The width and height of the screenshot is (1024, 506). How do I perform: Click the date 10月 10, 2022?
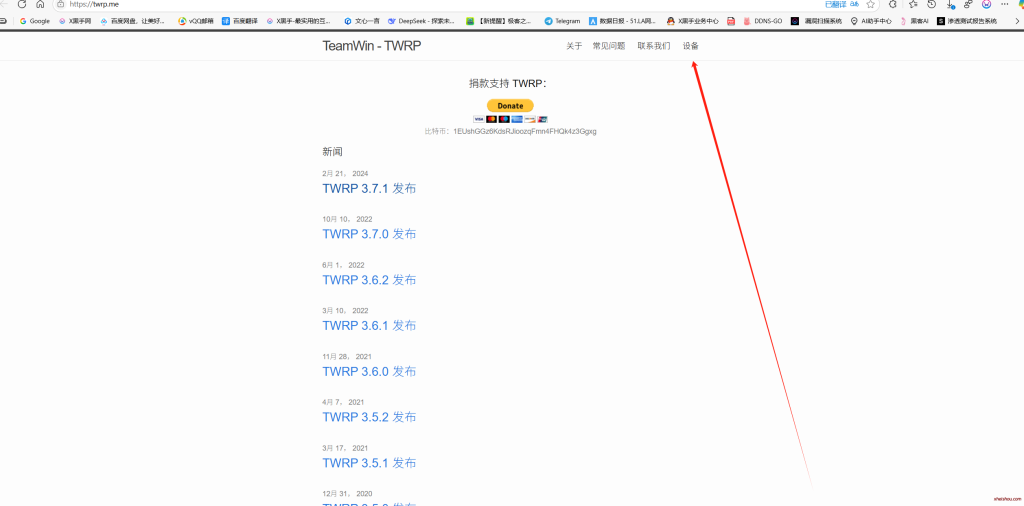(347, 219)
